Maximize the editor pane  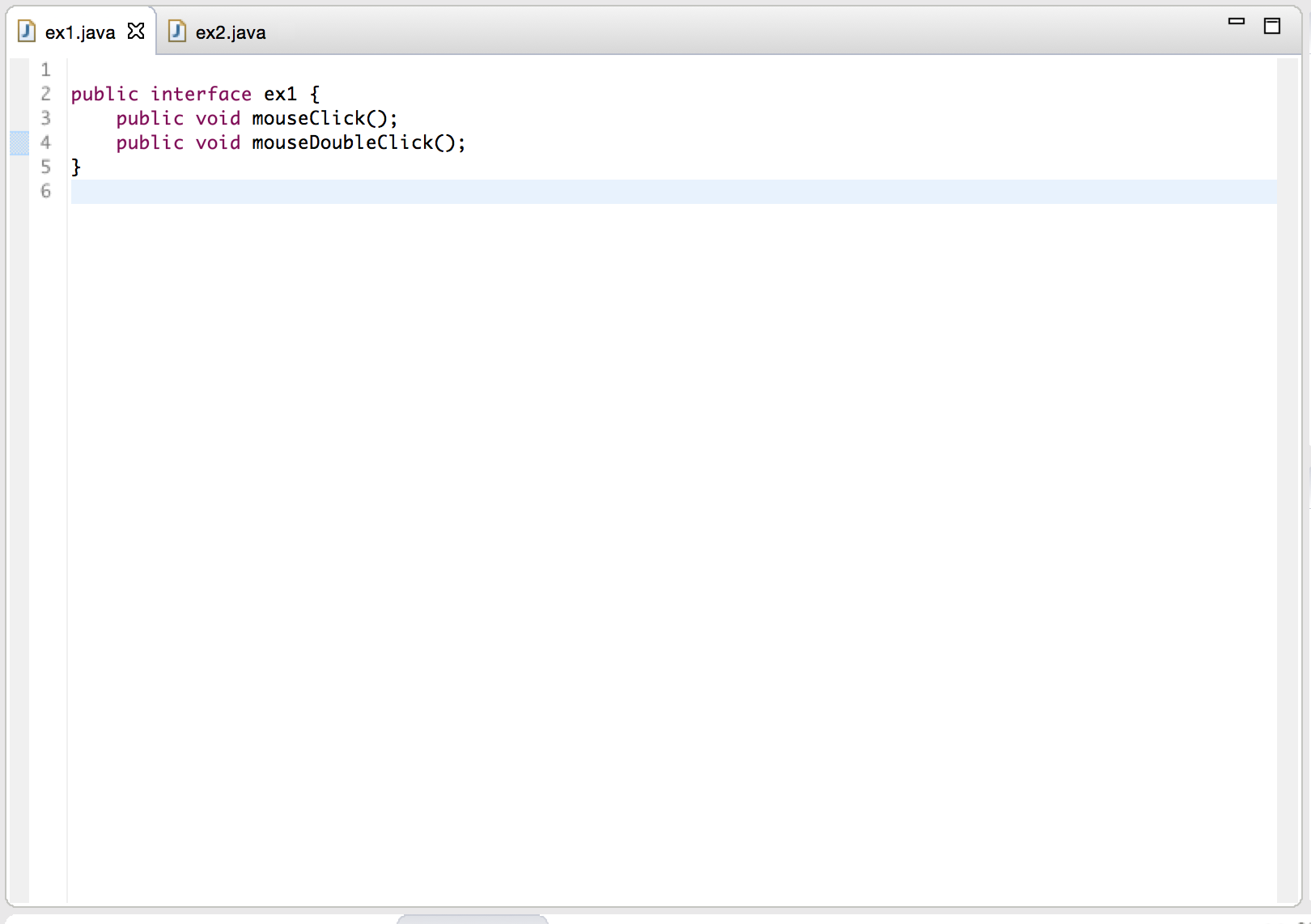point(1272,26)
